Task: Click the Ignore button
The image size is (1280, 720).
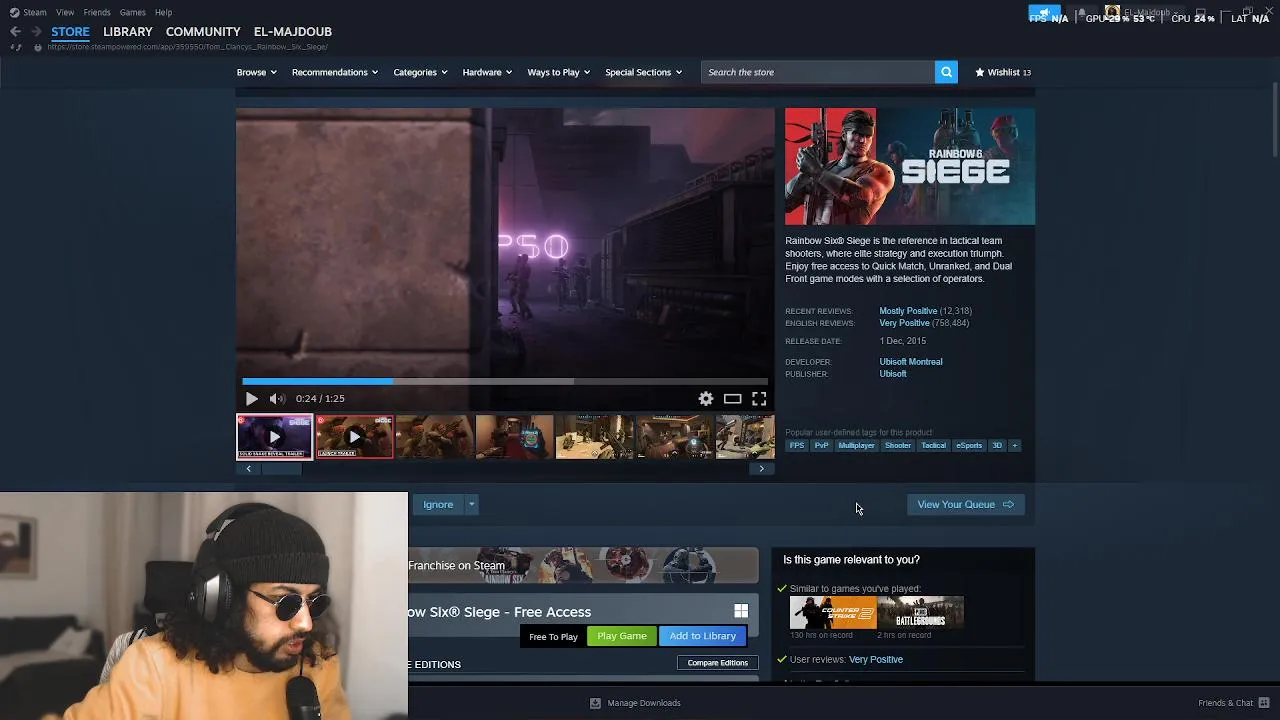Action: [438, 505]
